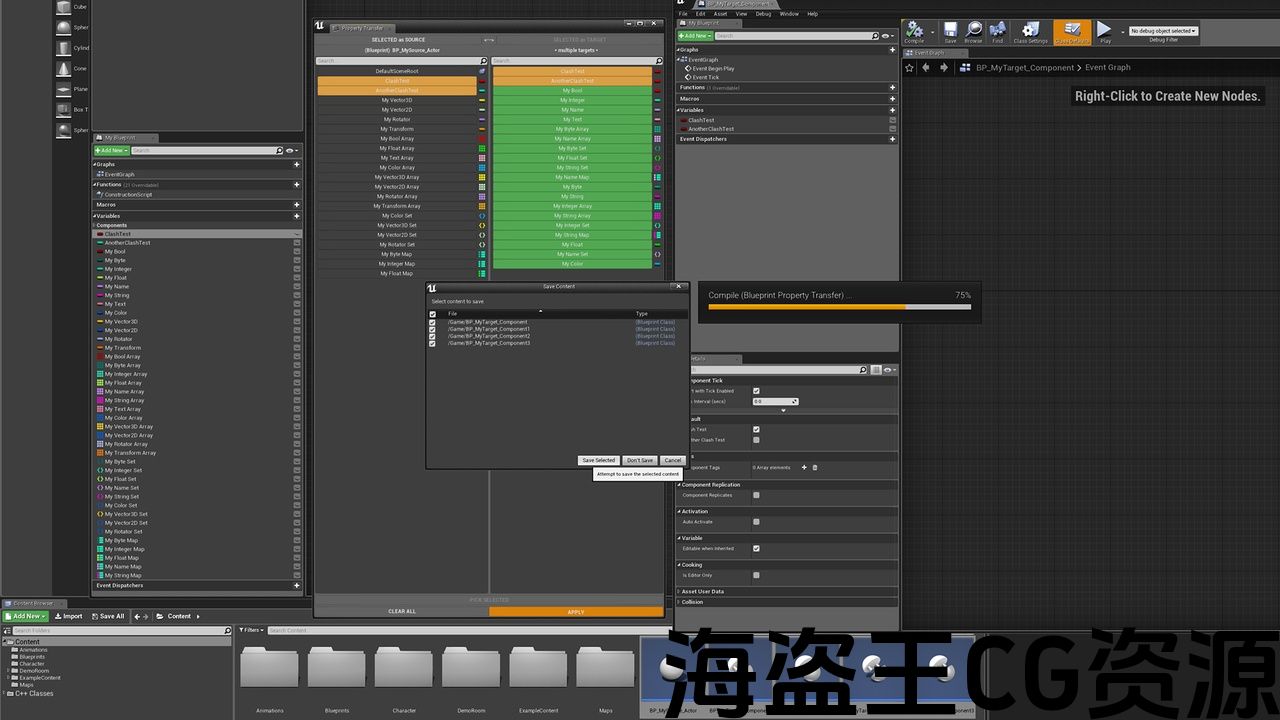Toggle the Auto Activate checkbox

[756, 522]
